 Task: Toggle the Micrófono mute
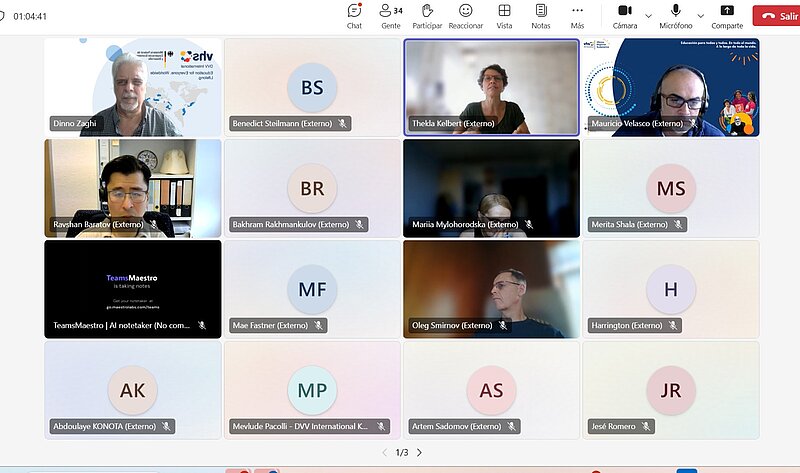tap(676, 14)
